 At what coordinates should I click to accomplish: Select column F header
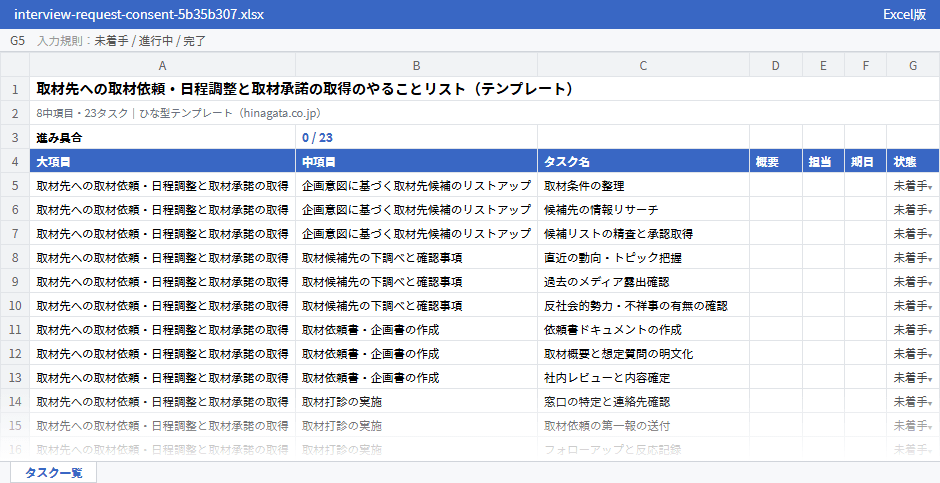point(865,65)
